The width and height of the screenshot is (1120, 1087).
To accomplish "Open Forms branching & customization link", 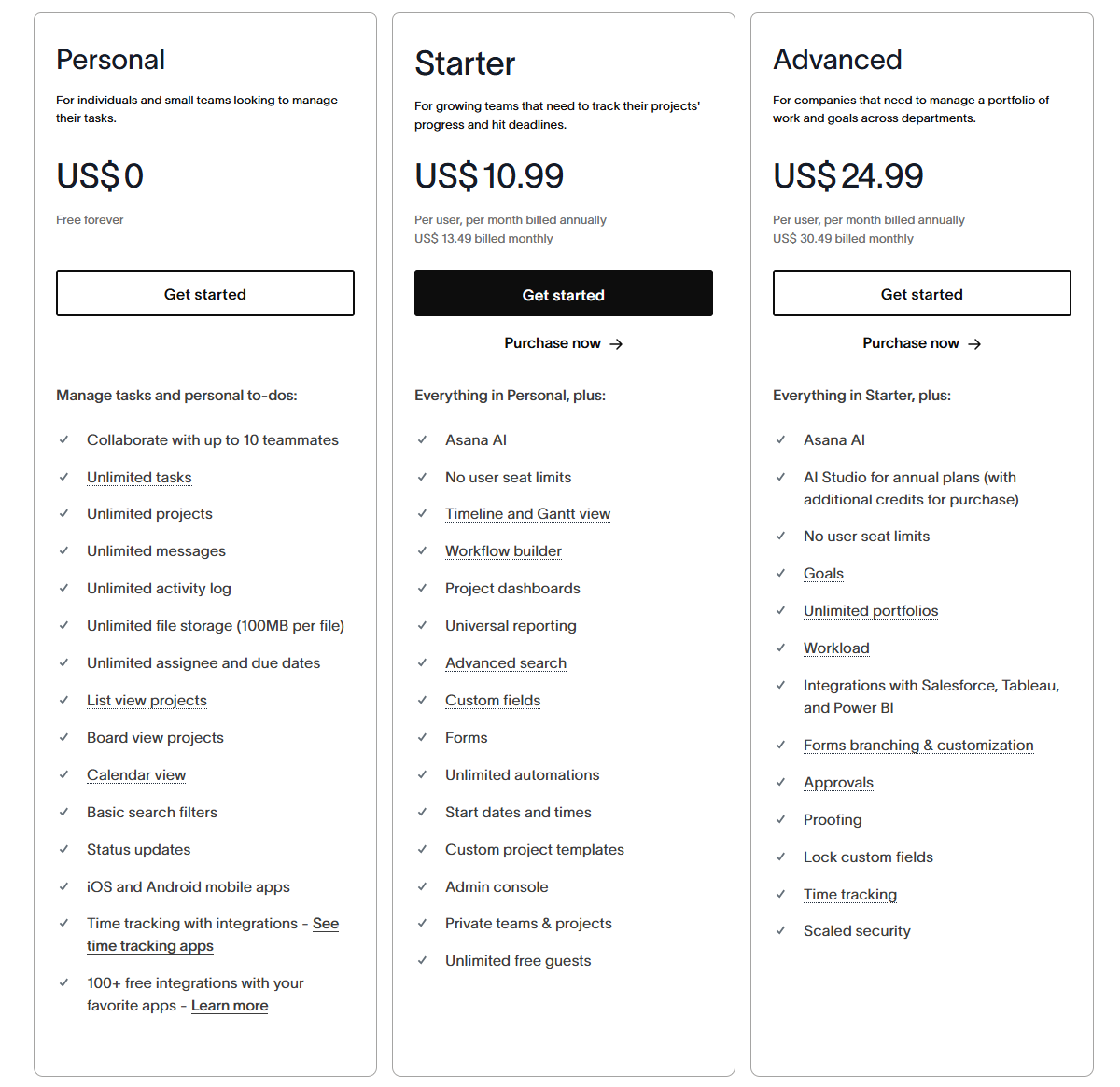I will tap(918, 745).
